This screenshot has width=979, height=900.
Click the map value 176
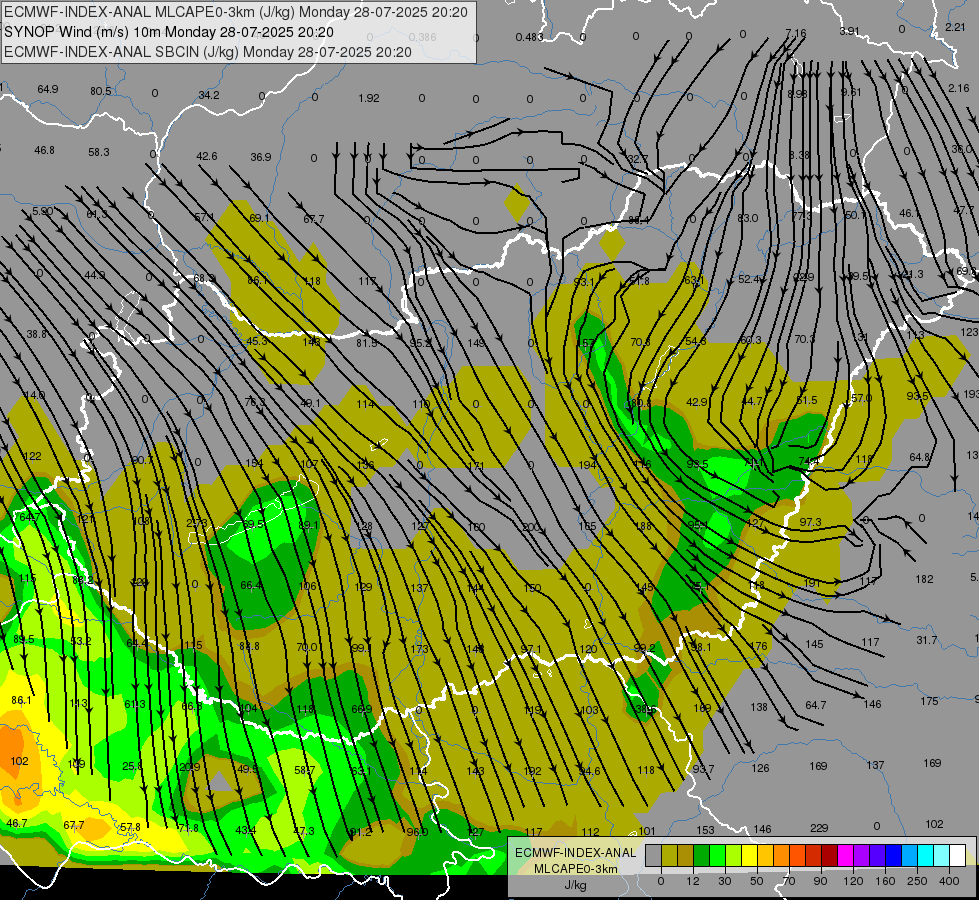758,646
